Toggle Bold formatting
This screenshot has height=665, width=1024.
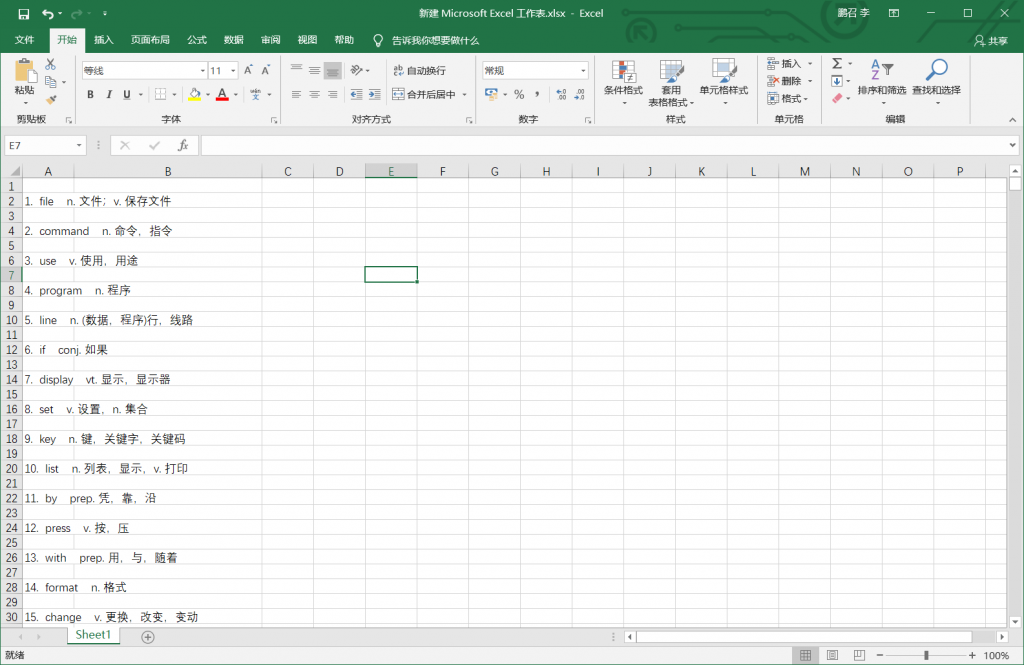(x=90, y=95)
